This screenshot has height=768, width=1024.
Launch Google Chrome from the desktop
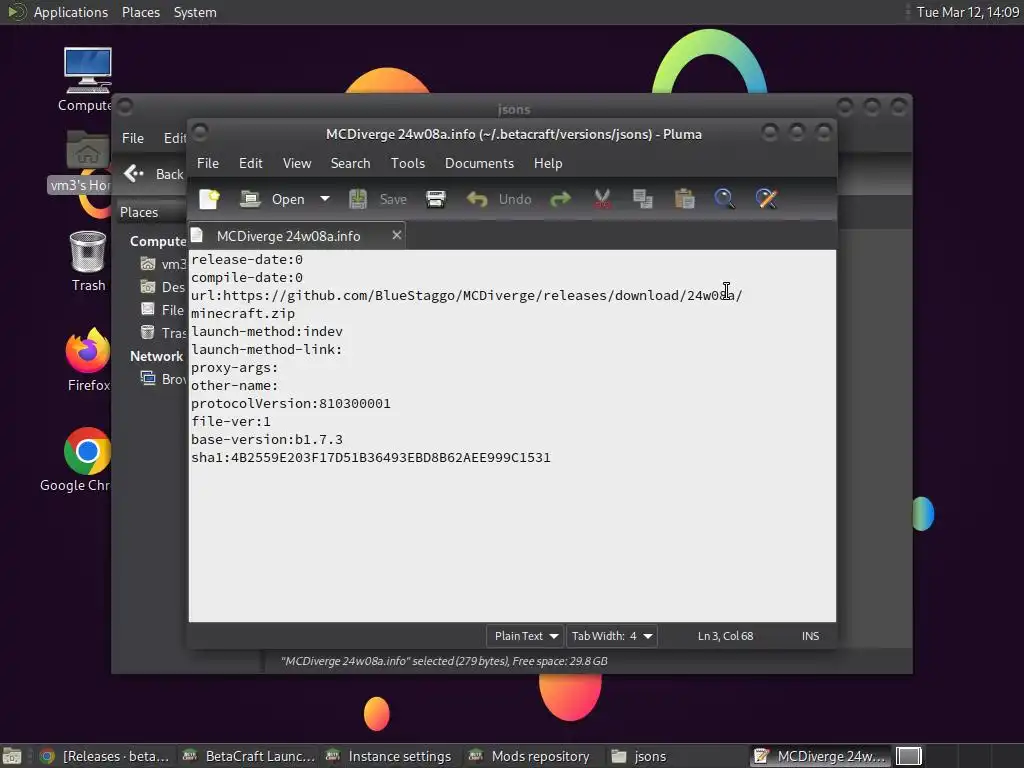[77, 460]
